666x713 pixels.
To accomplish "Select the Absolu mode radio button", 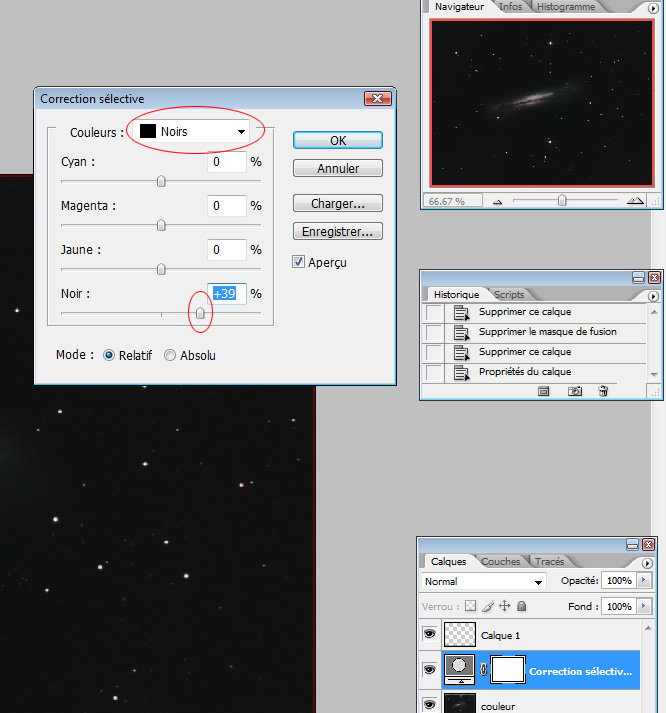I will click(170, 355).
